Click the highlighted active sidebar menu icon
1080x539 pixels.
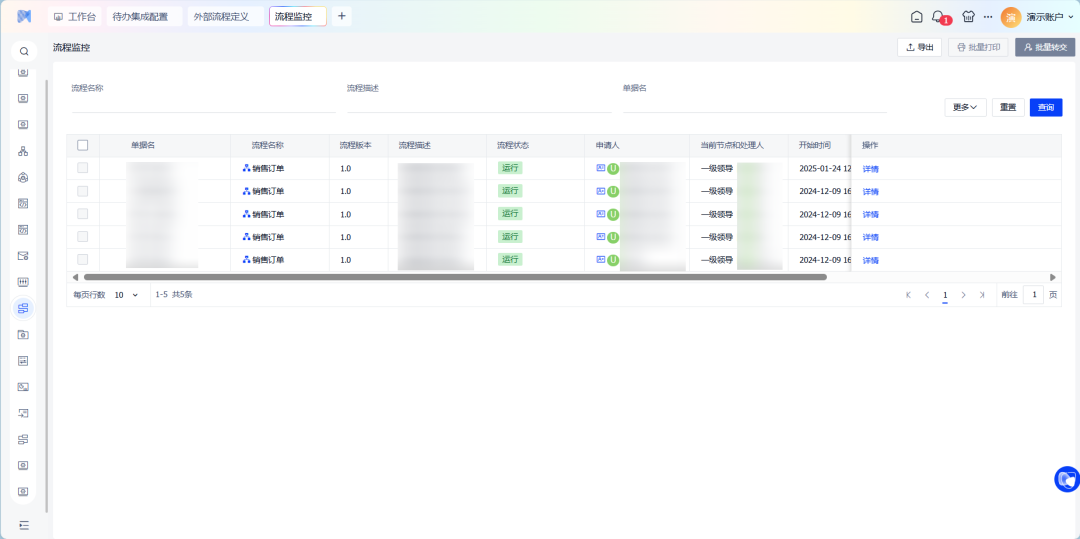tap(23, 308)
